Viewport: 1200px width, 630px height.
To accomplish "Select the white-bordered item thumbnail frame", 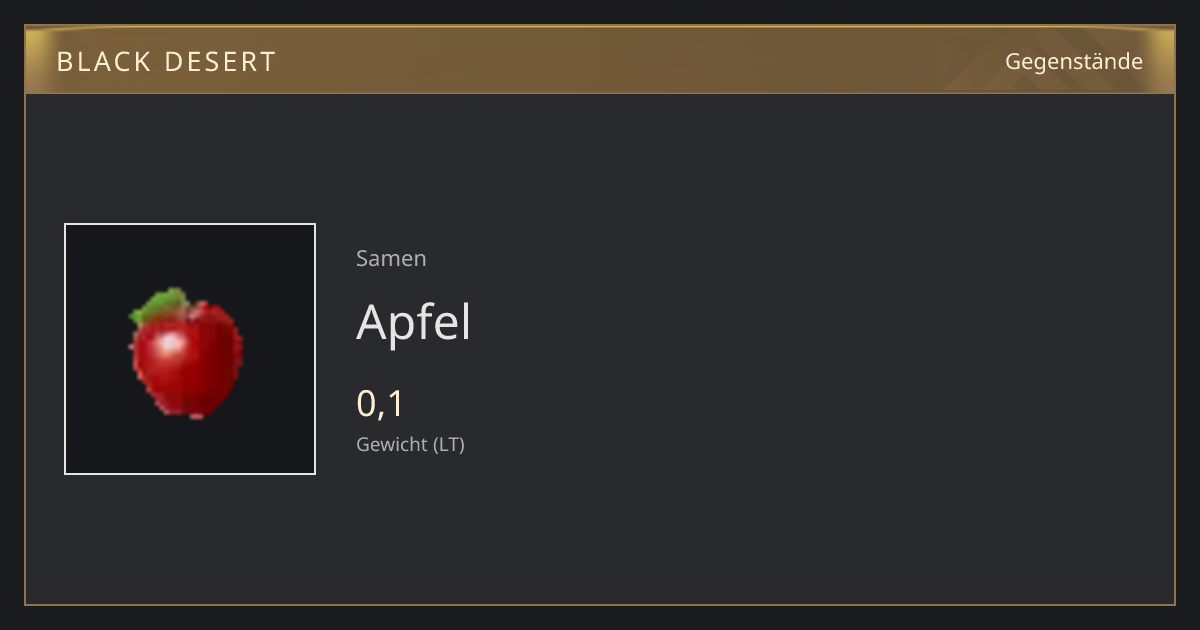I will (x=190, y=349).
